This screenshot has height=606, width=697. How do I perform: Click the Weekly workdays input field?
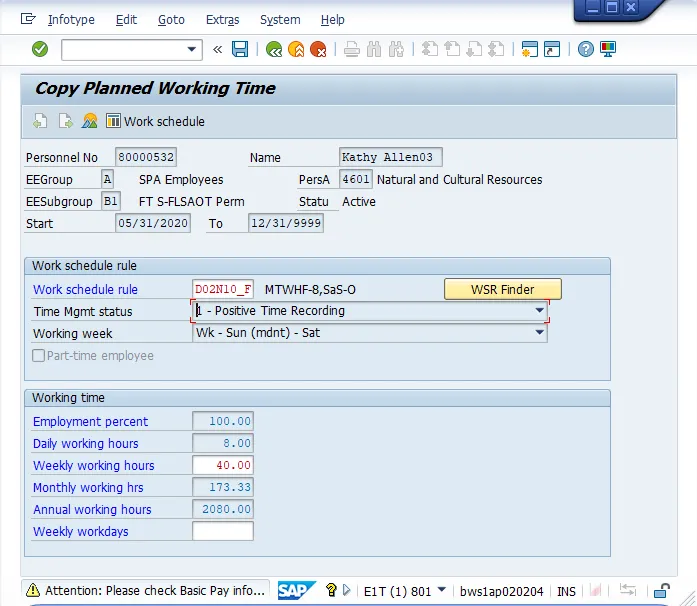[223, 531]
